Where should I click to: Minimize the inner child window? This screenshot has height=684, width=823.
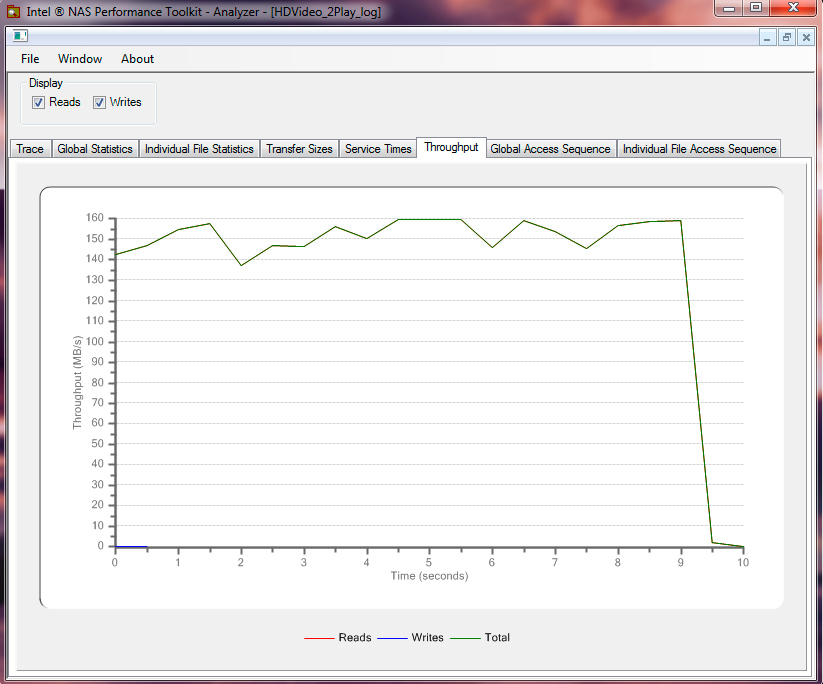[767, 37]
